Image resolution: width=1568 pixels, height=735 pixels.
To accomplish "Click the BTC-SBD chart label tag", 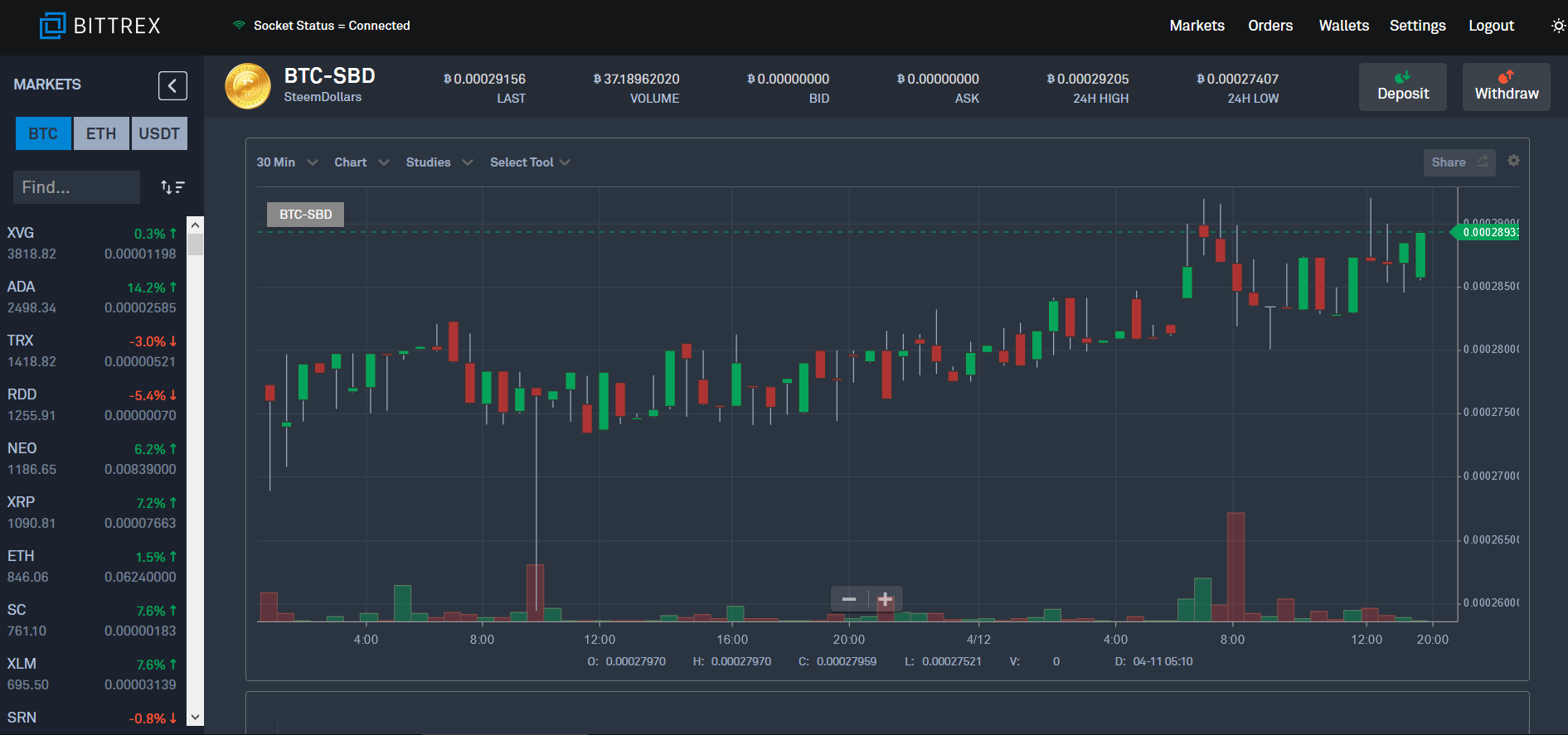I will tap(305, 215).
